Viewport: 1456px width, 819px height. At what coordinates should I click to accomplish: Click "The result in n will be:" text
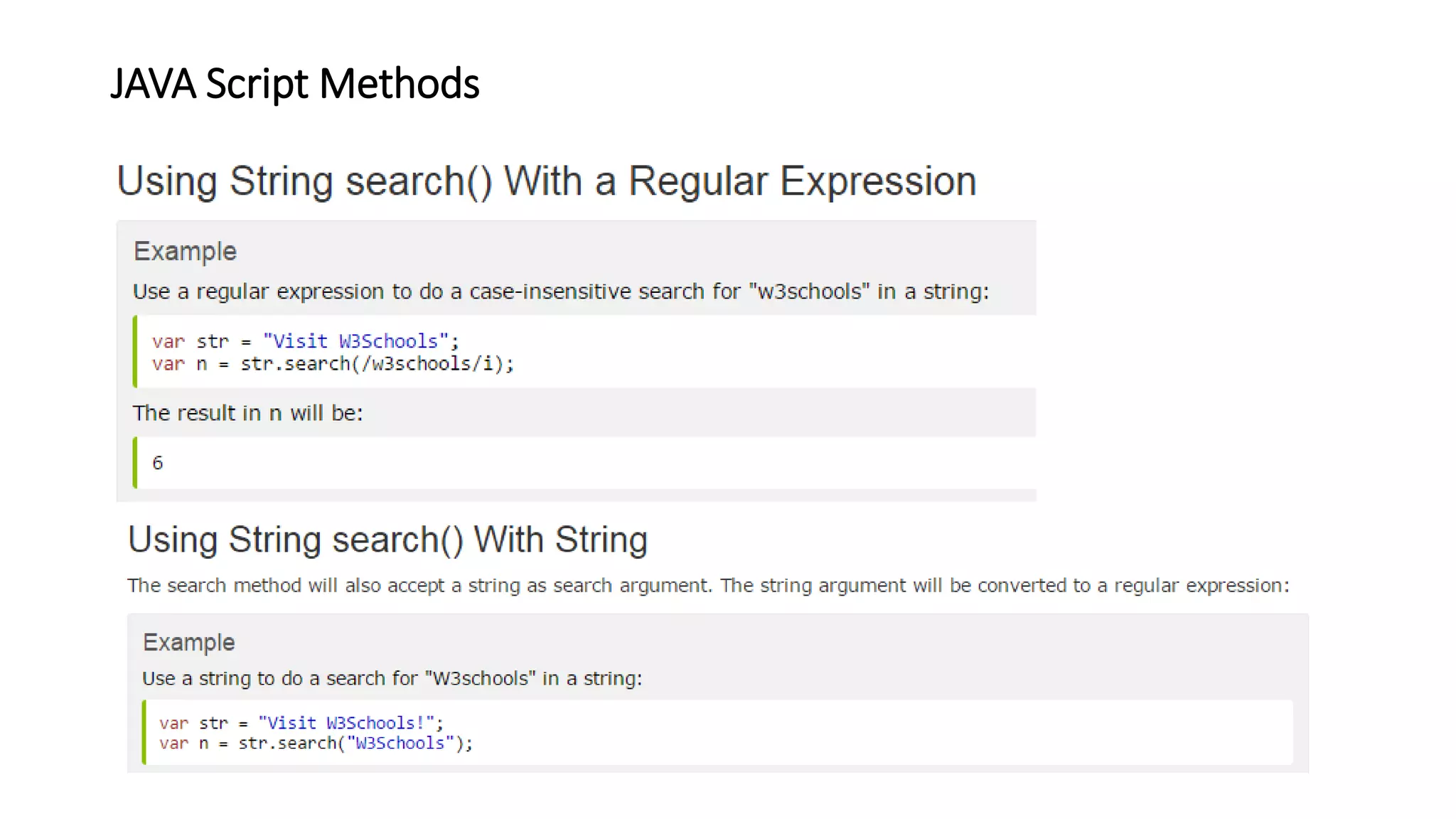(x=247, y=413)
